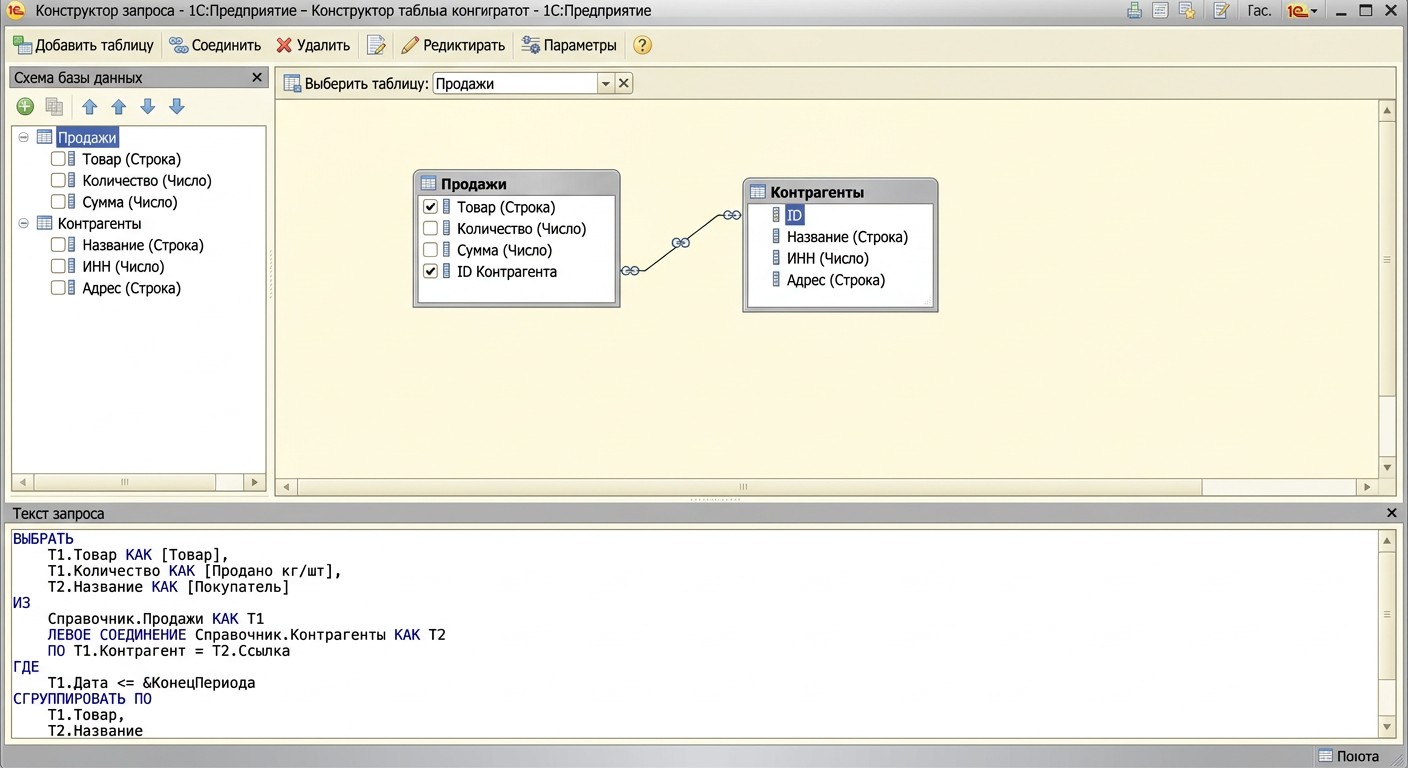The image size is (1408, 768).
Task: Click the diagram vertical scrollbar thumb
Action: click(1387, 259)
